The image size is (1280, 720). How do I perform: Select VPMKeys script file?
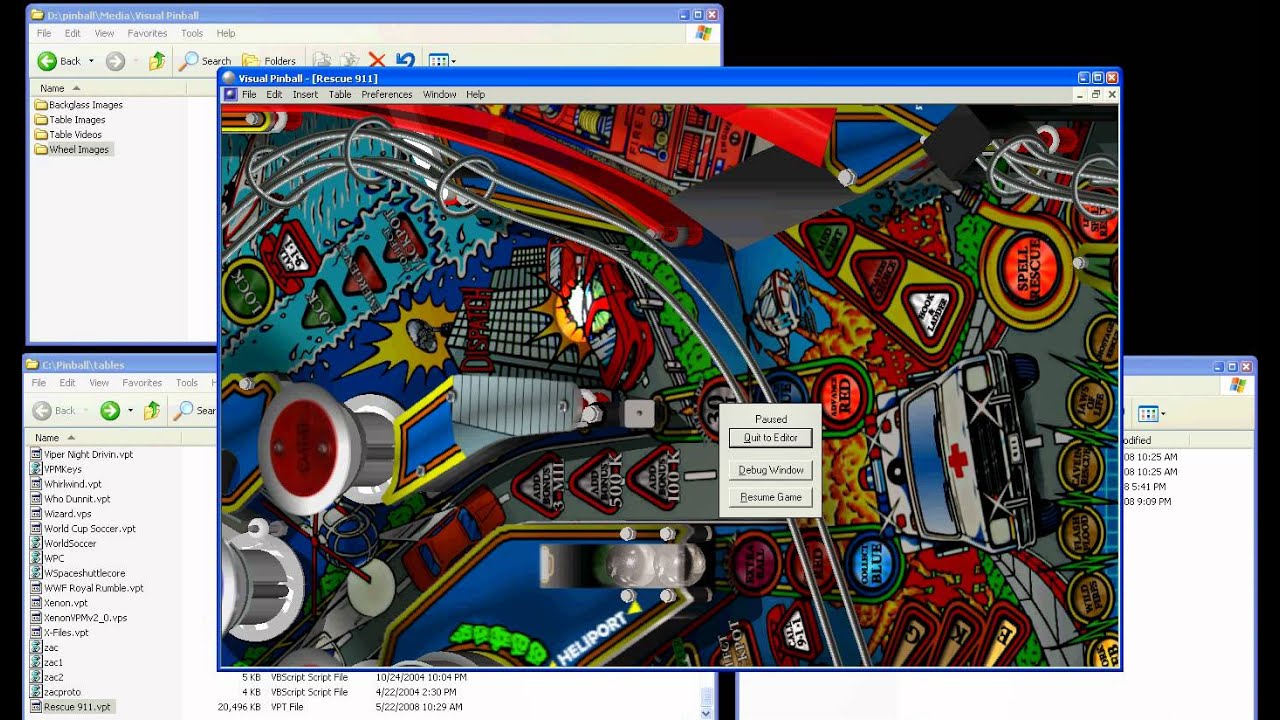pos(56,469)
